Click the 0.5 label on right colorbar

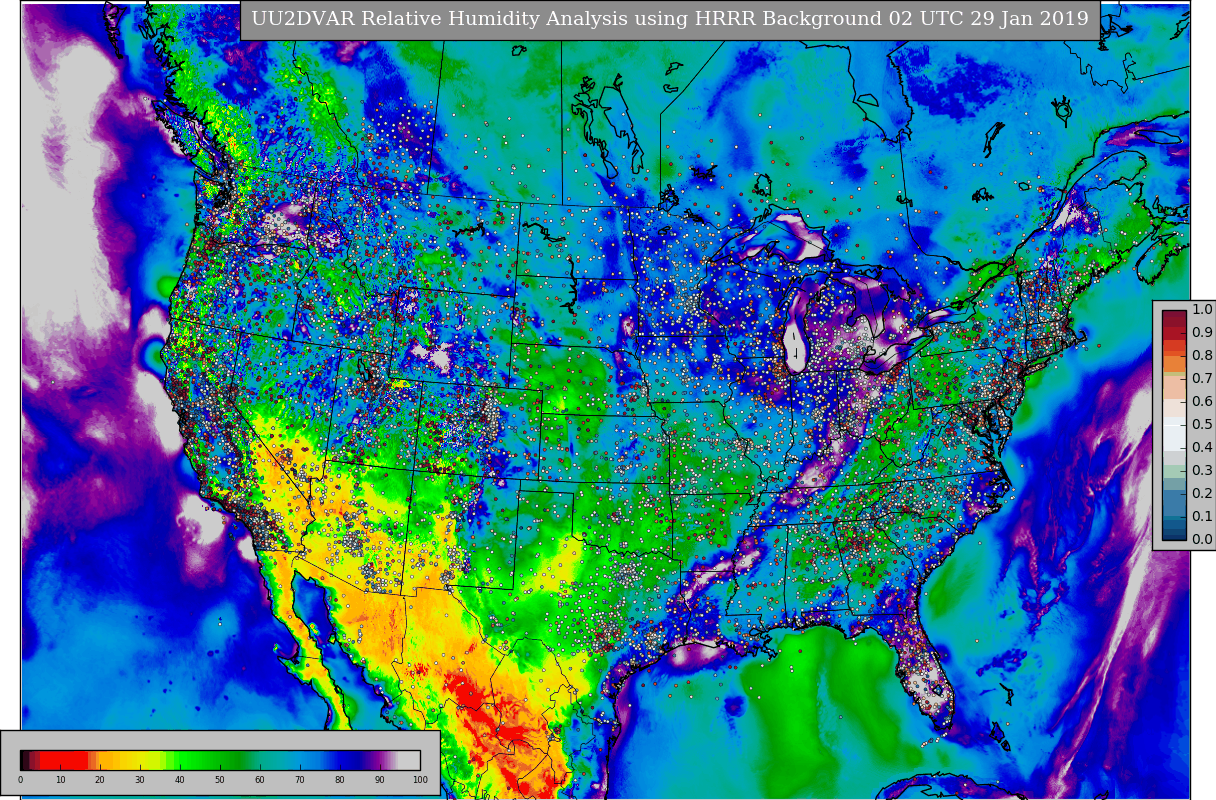[1202, 424]
